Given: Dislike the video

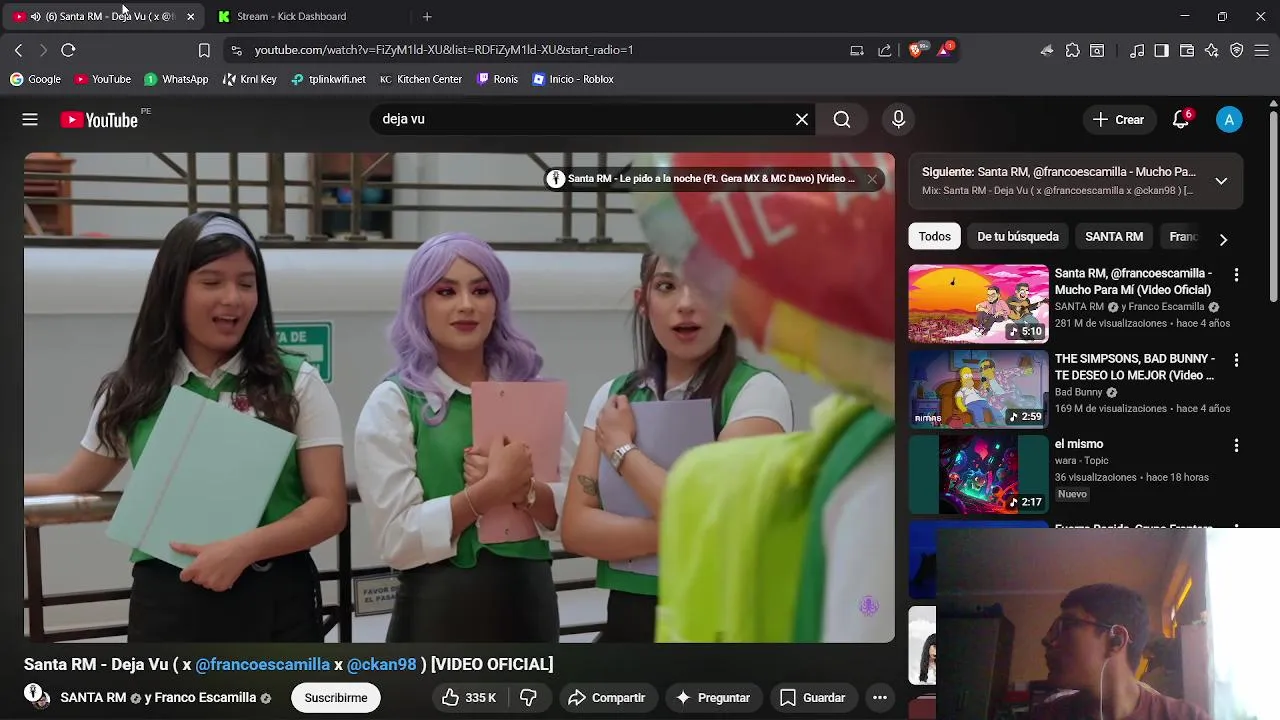Looking at the screenshot, I should click(529, 698).
